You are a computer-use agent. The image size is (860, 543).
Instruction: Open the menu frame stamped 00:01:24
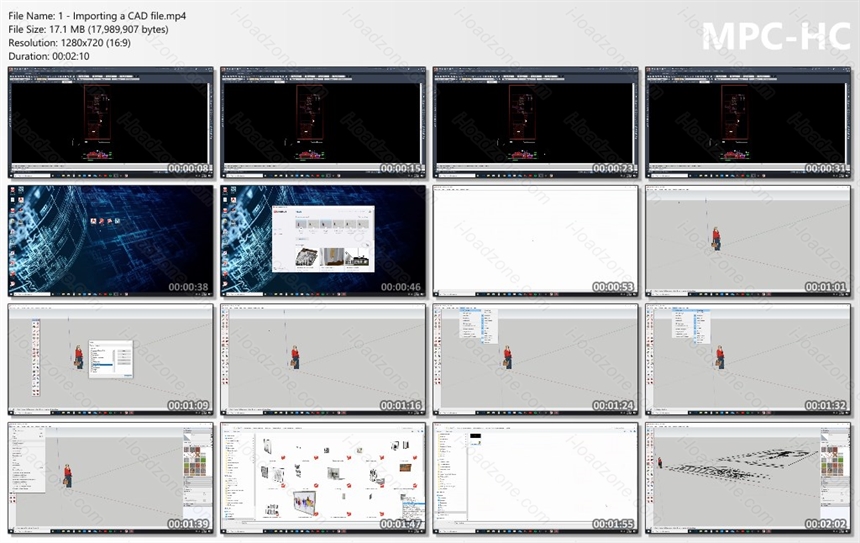point(536,359)
